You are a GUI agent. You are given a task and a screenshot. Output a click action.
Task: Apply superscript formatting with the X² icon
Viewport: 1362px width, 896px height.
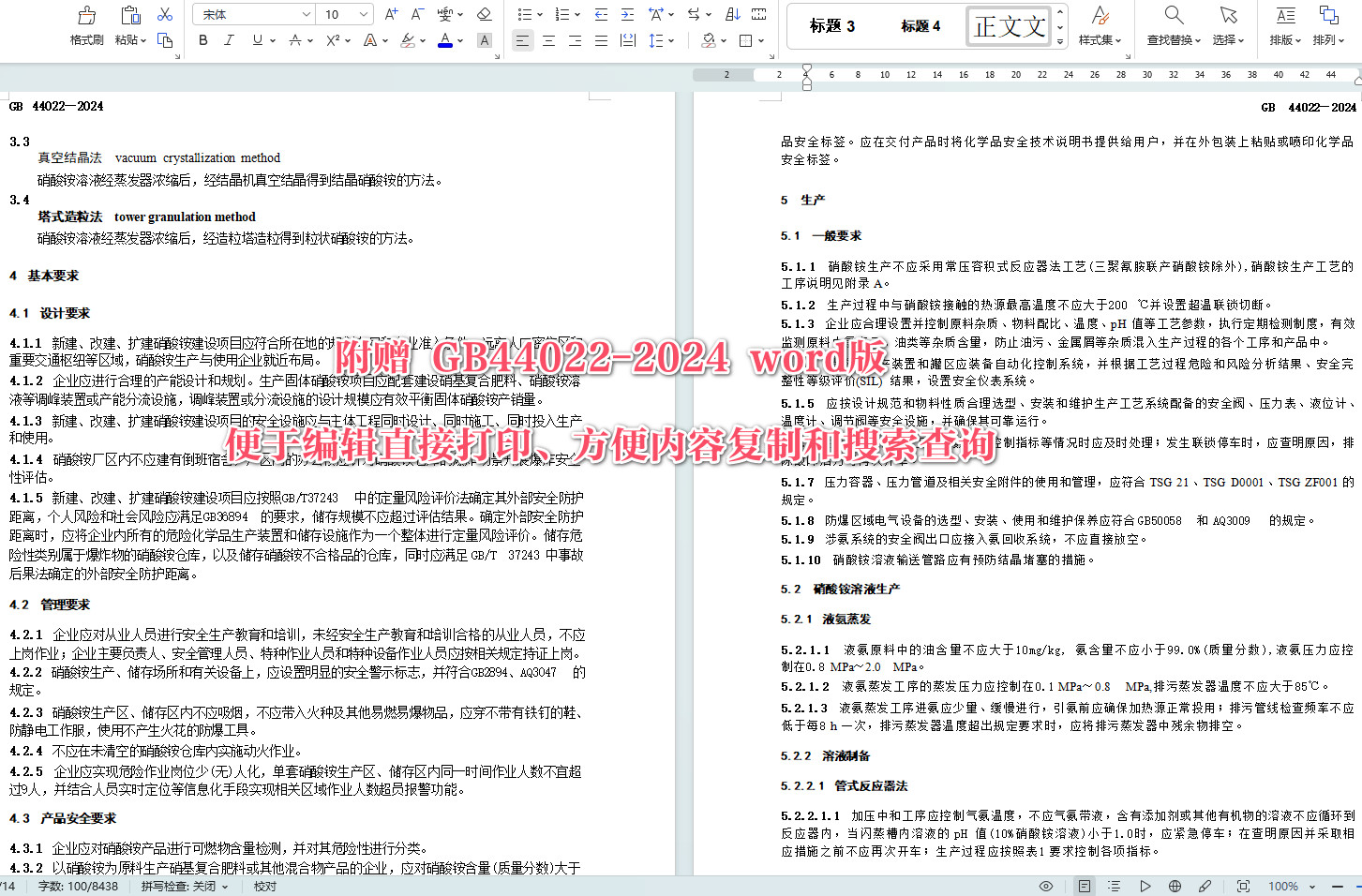[x=333, y=40]
